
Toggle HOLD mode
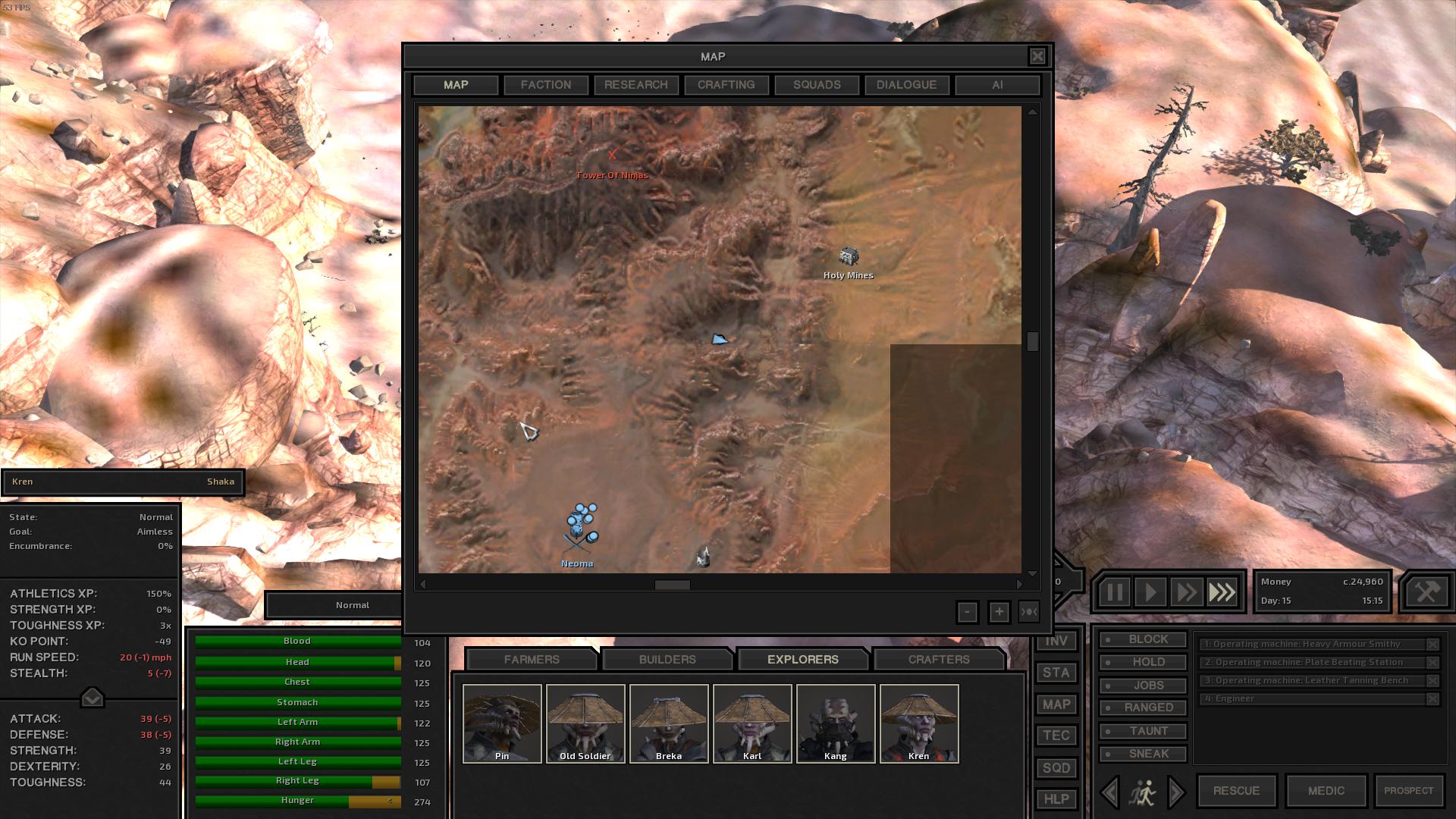(x=1143, y=662)
